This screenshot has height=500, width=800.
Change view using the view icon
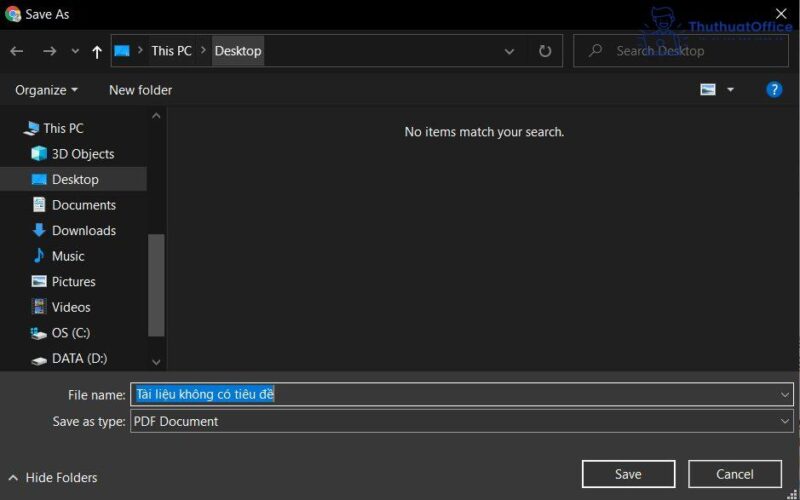click(708, 90)
